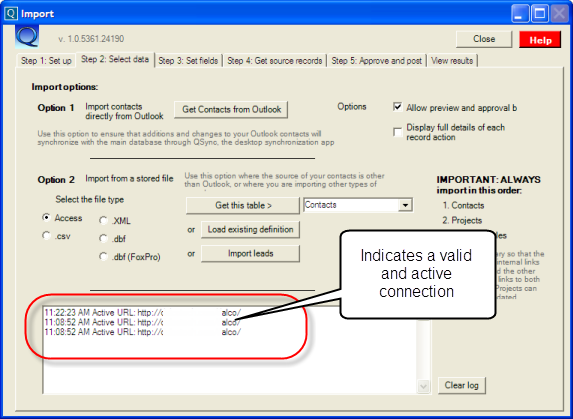Enable Display full details of each record action
Viewport: 573px width, 419px height.
pyautogui.click(x=397, y=132)
